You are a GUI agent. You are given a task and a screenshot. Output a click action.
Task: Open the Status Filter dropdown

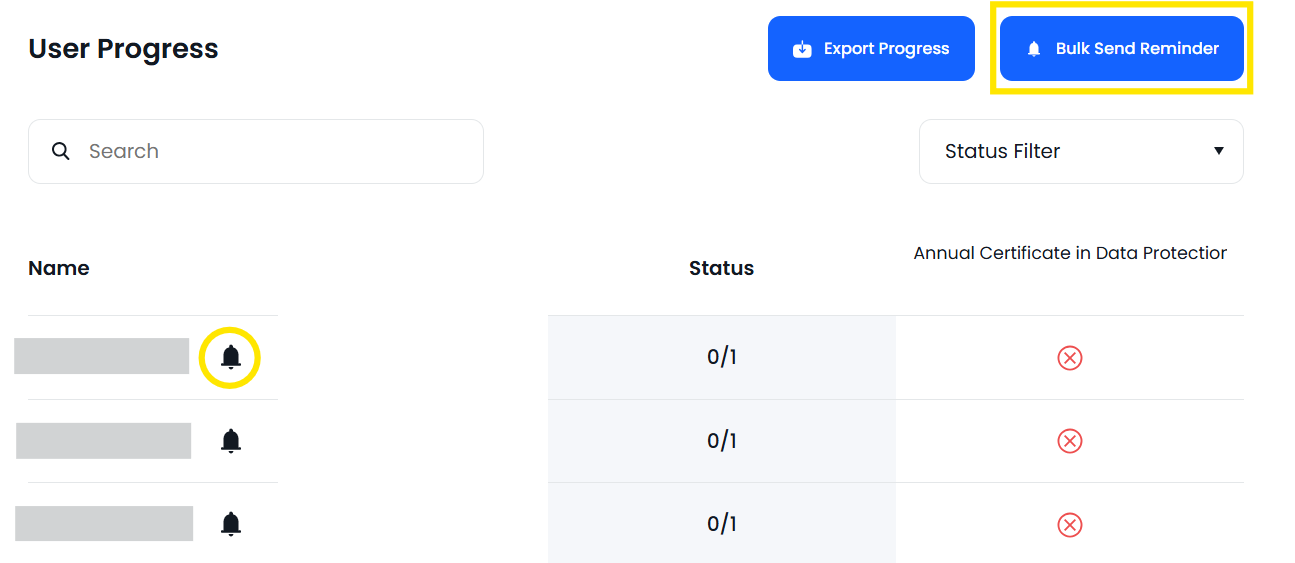(1081, 152)
